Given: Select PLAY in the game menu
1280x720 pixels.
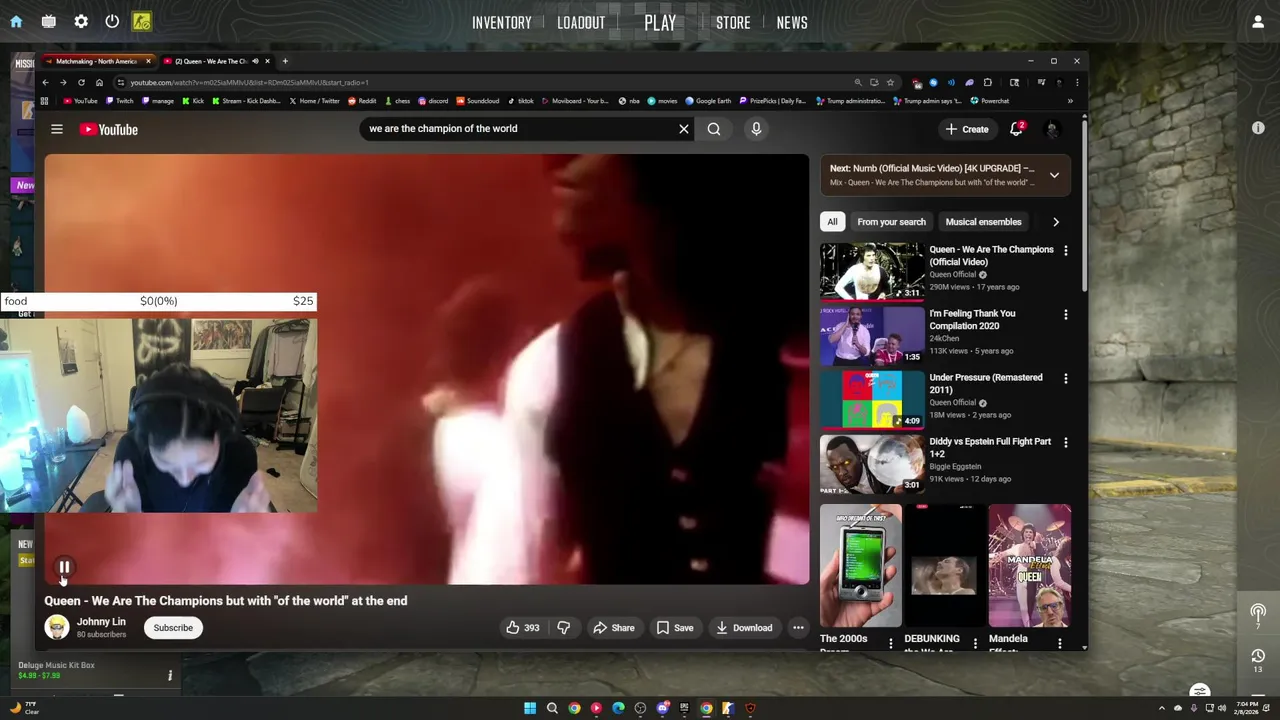Looking at the screenshot, I should click(660, 23).
